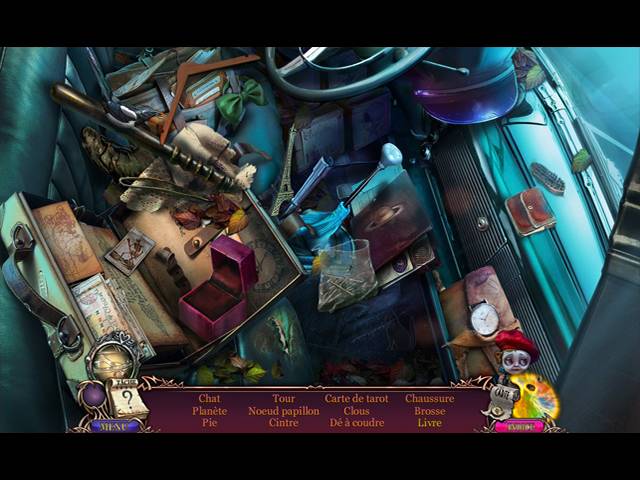Select 'Tour' in the item list
Viewport: 640px width, 480px height.
283,398
